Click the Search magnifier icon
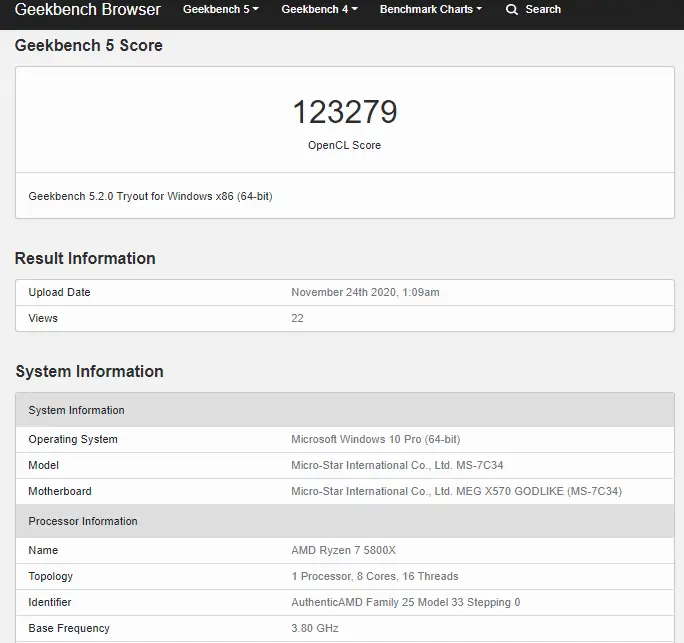This screenshot has width=684, height=643. tap(512, 10)
